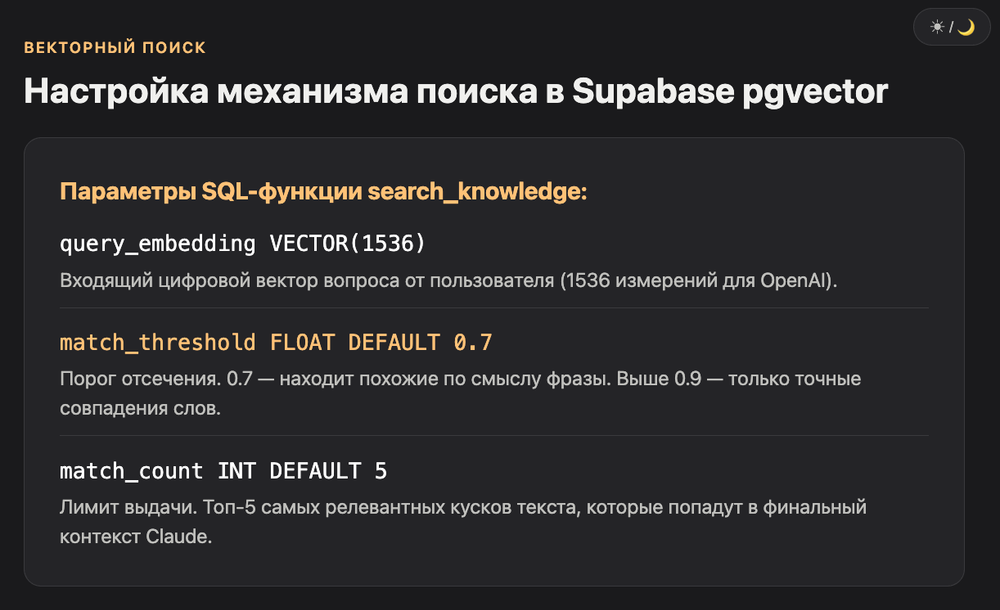The width and height of the screenshot is (1000, 610).
Task: Click the 'ВЕКТОРНЫЙ ПОИСК' section label
Action: point(115,47)
